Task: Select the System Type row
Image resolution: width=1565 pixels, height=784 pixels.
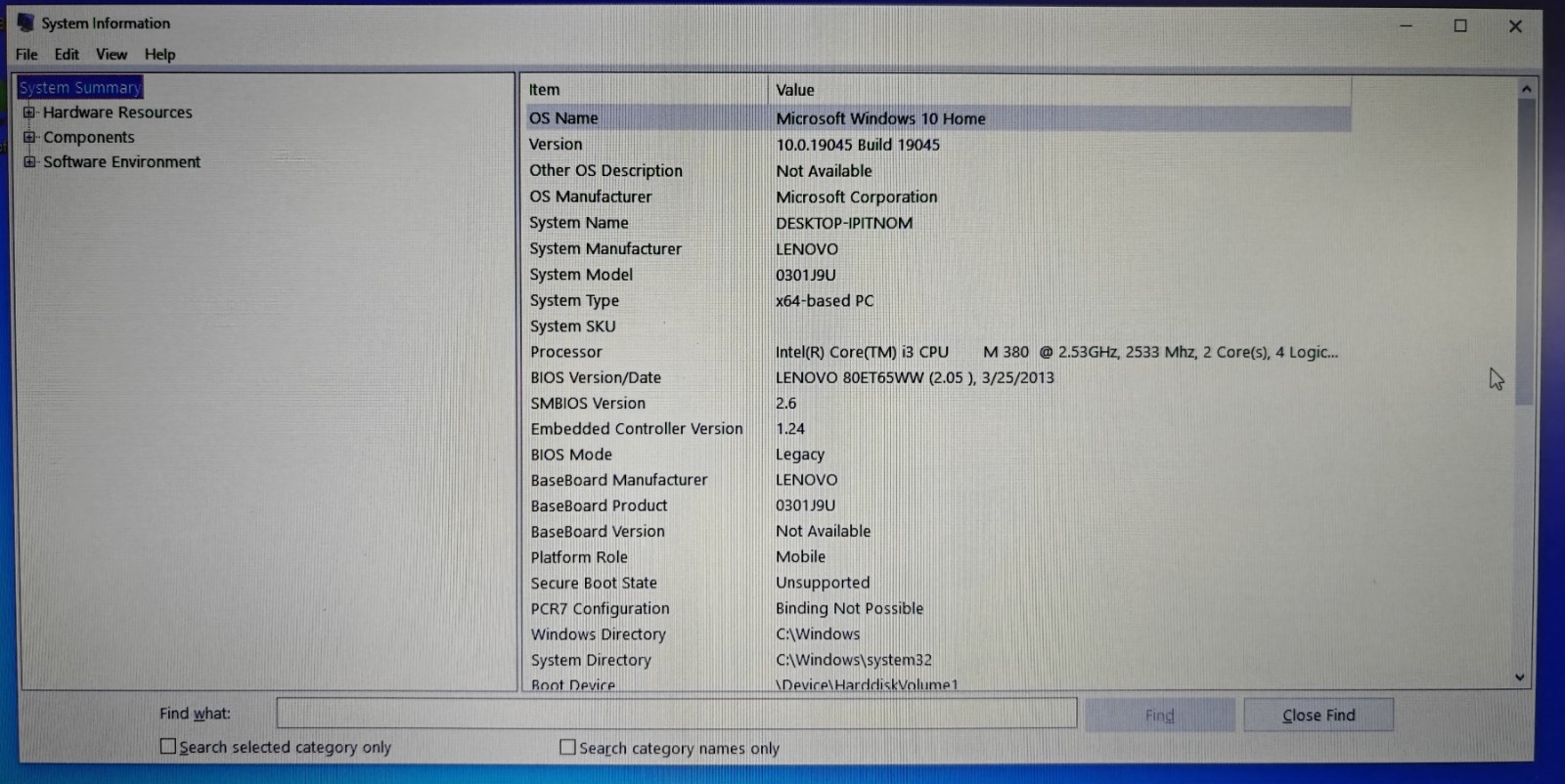Action: (x=938, y=300)
